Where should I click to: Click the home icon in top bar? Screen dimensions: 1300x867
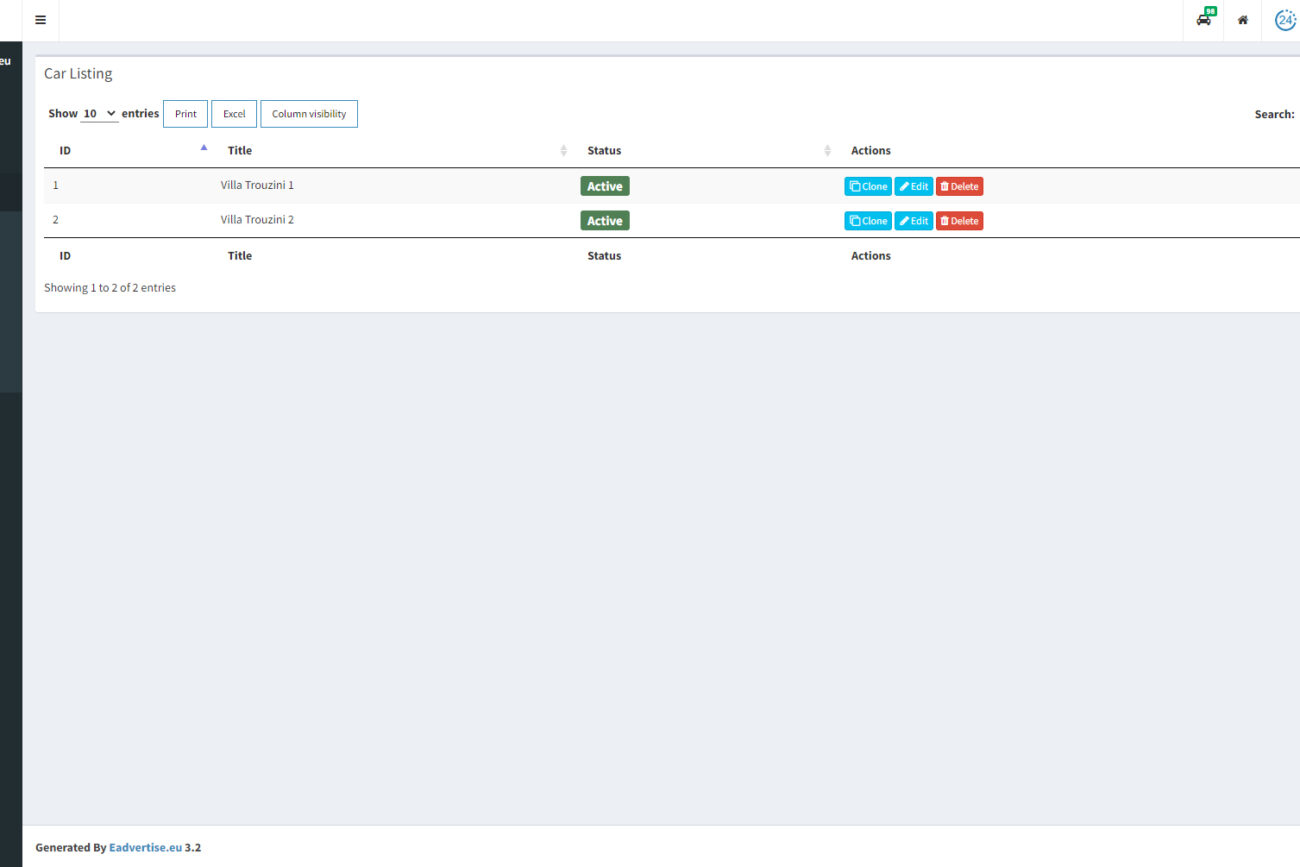point(1242,20)
